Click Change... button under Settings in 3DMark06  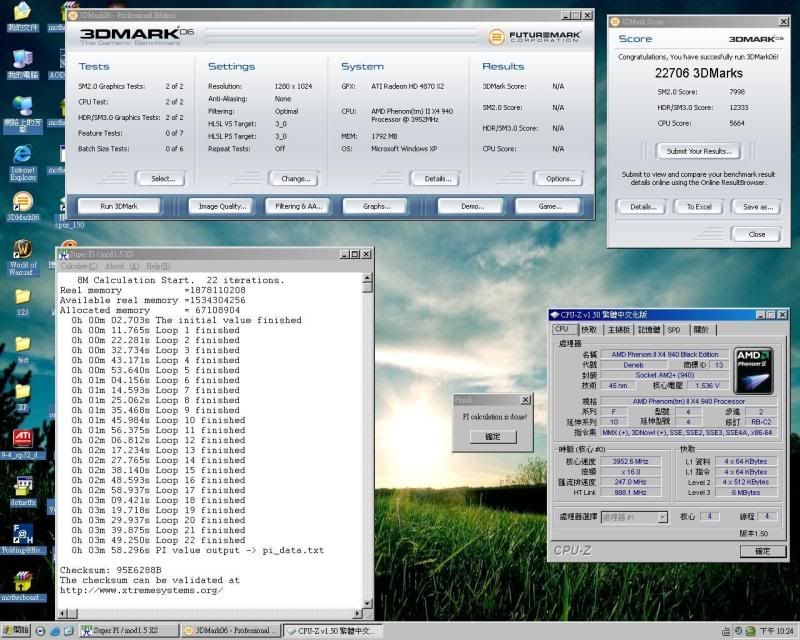tap(295, 179)
